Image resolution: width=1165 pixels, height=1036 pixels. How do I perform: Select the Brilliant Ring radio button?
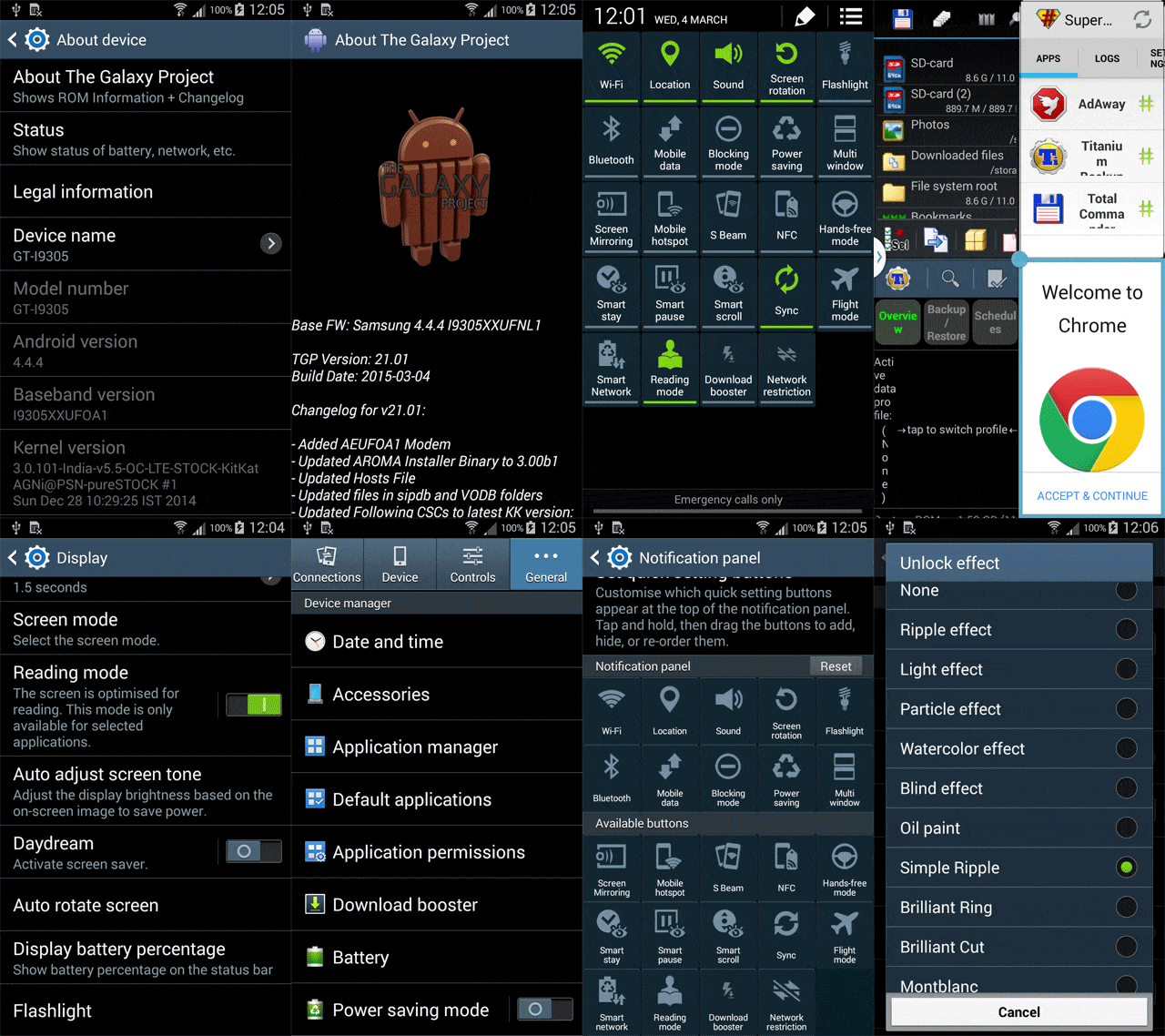click(x=1127, y=907)
